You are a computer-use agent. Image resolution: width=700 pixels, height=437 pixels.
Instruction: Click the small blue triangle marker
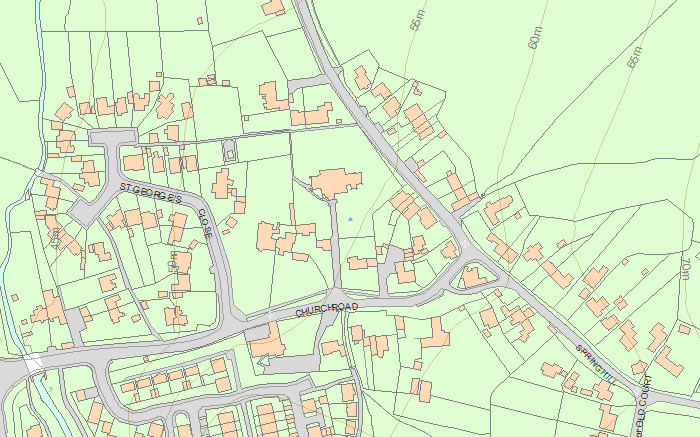350,219
